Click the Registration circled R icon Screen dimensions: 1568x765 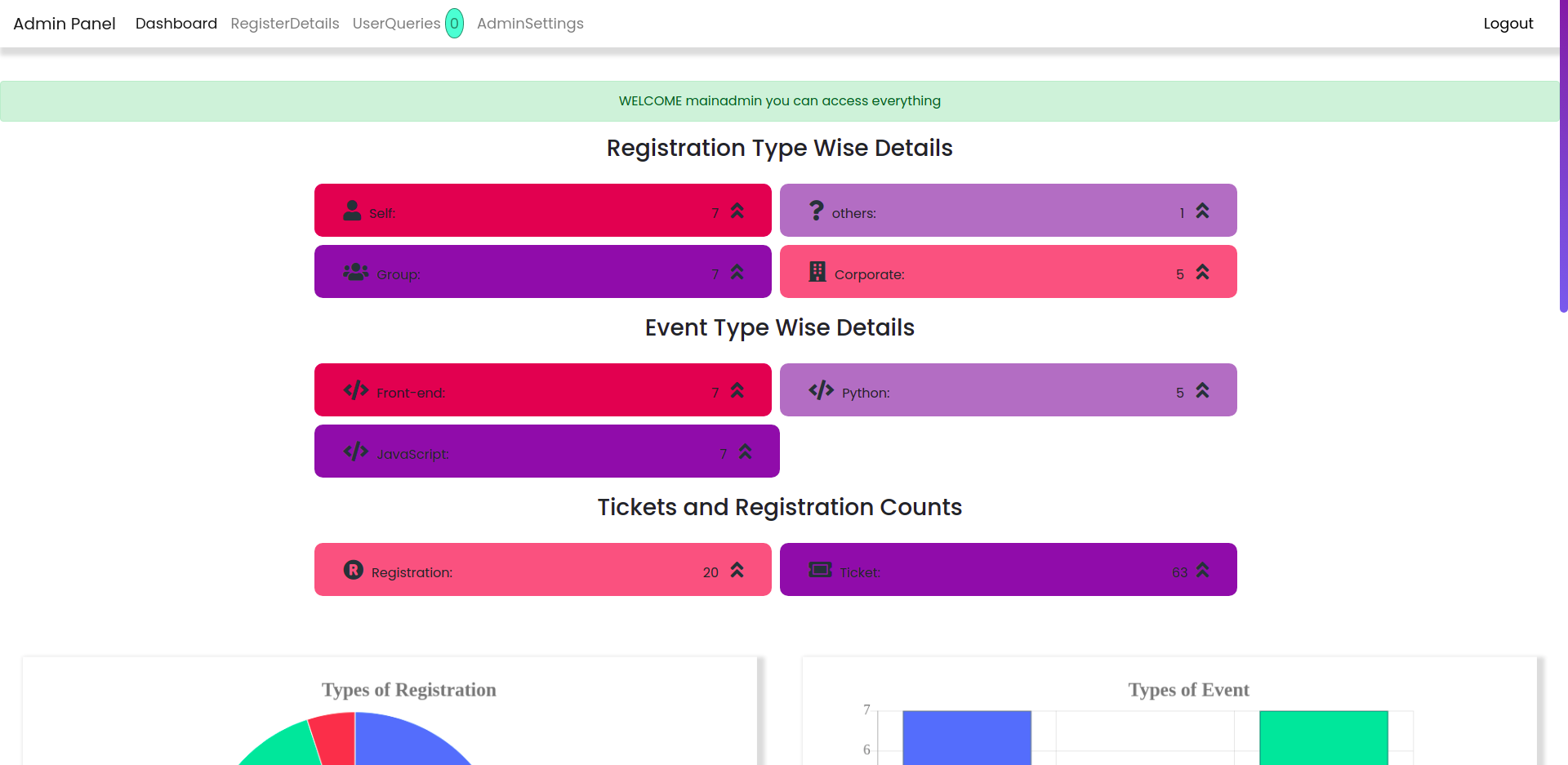click(353, 570)
